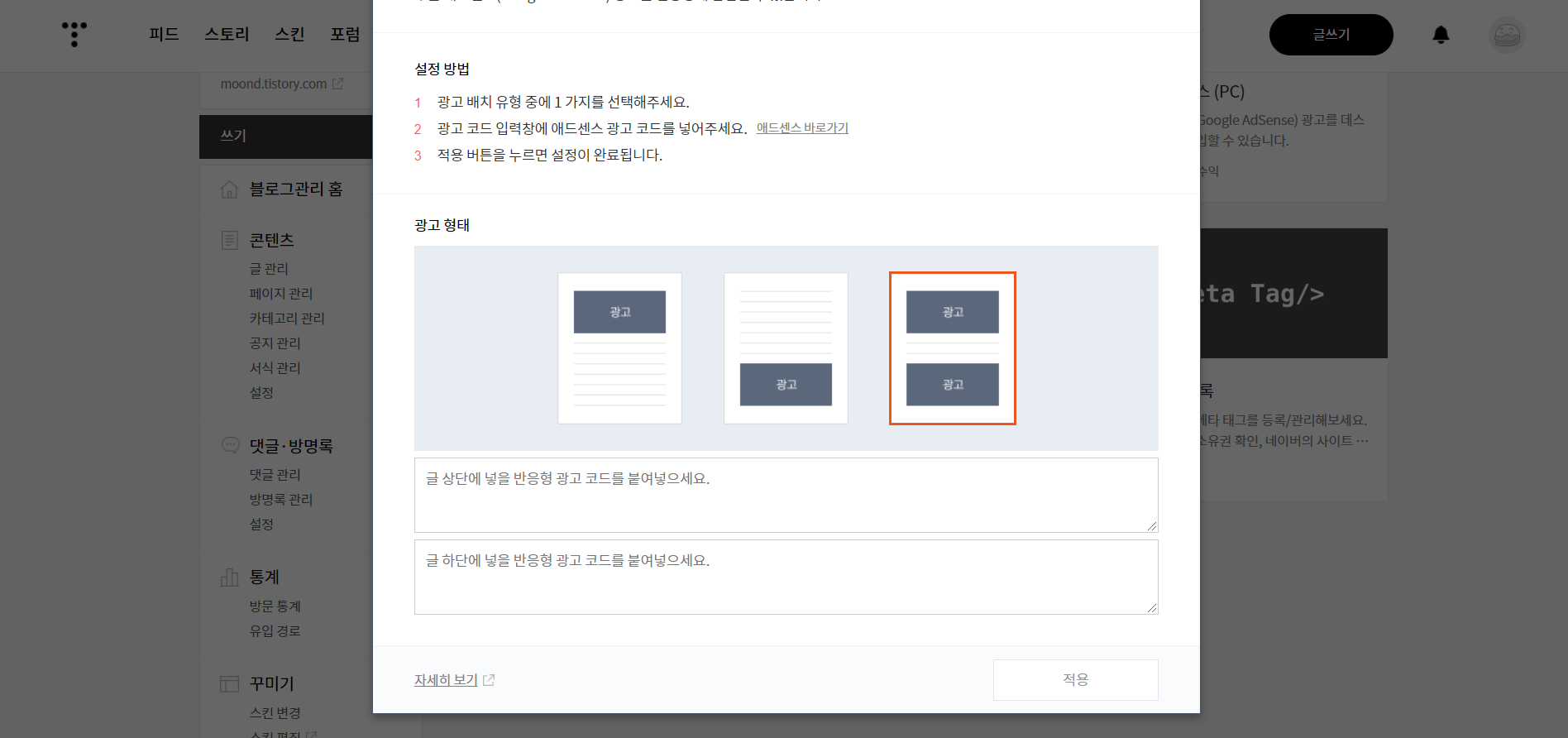Click the external link icon beside moond.tistory.com
Image resolution: width=1568 pixels, height=738 pixels.
[x=337, y=84]
